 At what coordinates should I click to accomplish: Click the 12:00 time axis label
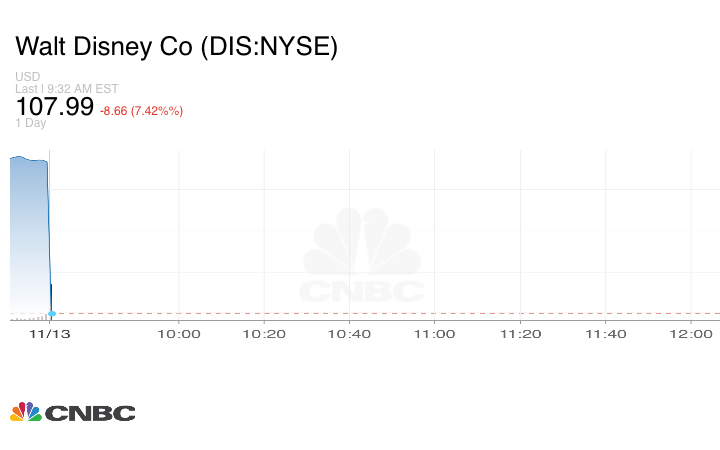pos(692,334)
